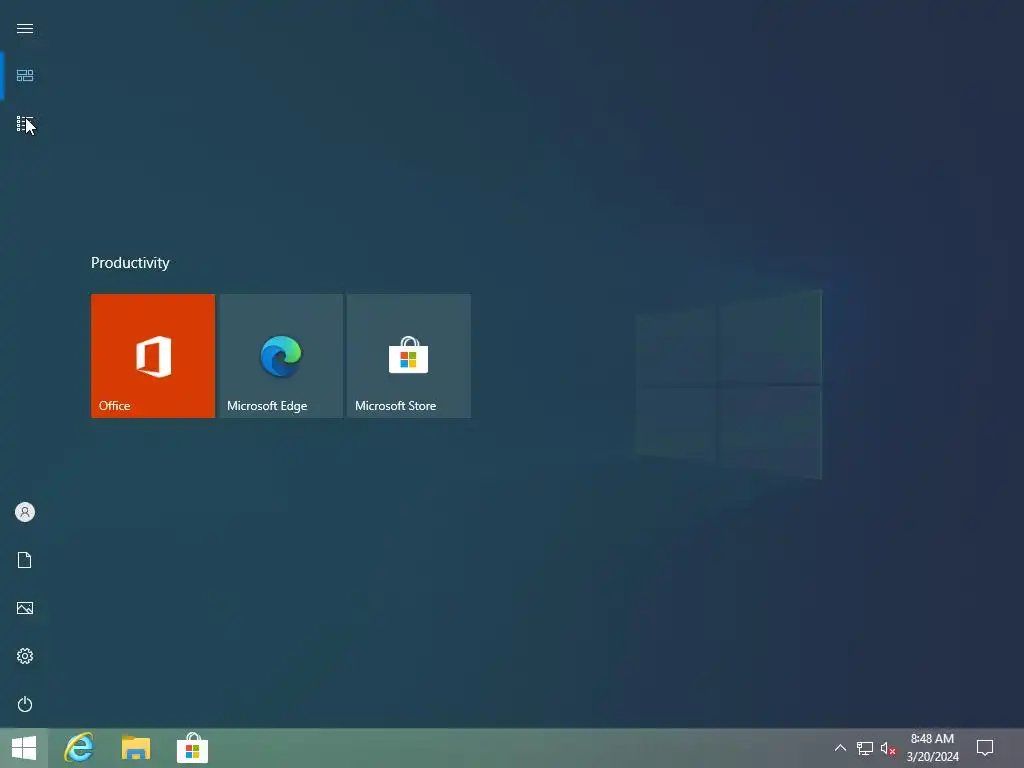Open Microsoft Store tile
This screenshot has width=1024, height=768.
point(409,356)
